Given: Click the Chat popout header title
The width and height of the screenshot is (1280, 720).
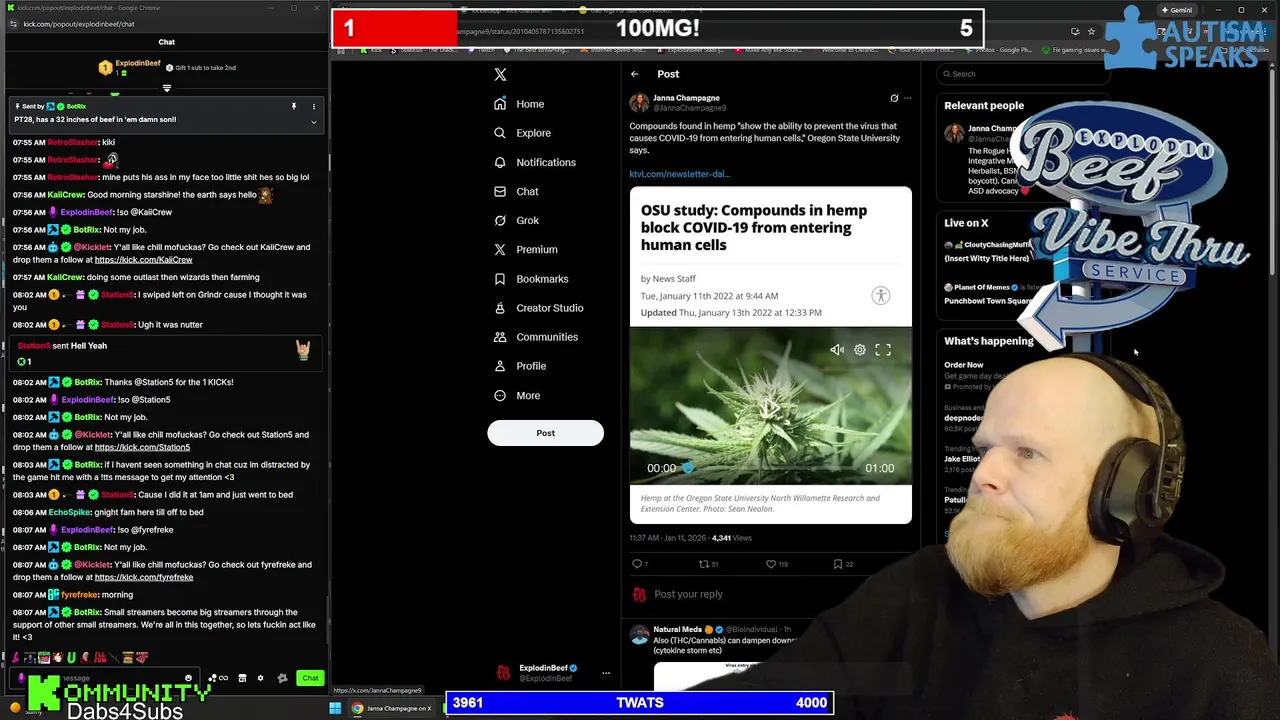Looking at the screenshot, I should click(x=166, y=42).
